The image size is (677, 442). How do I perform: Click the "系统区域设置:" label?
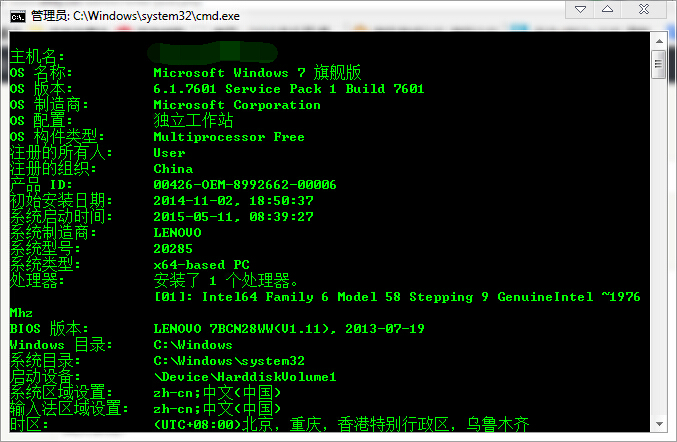[61, 392]
